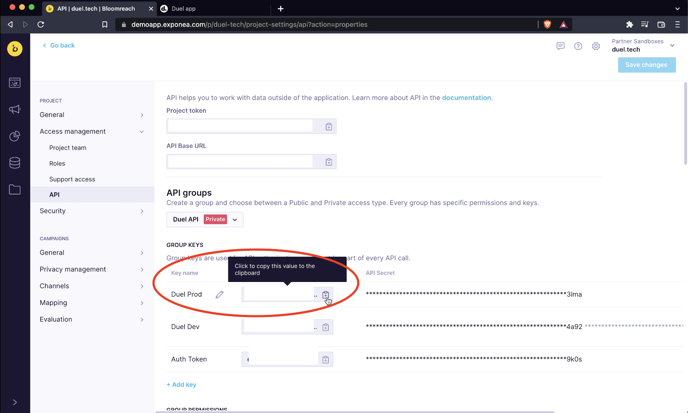Reload the page
The image size is (688, 413).
41,25
